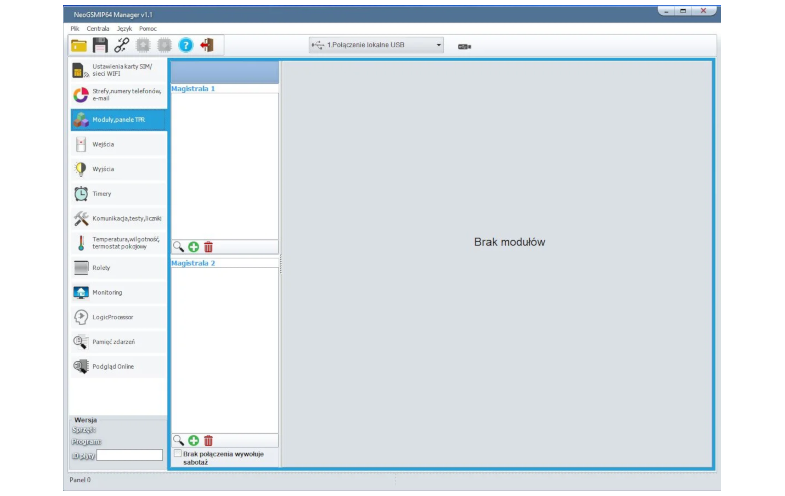Click the Magistrala 2 module list area
The image size is (785, 496).
(x=225, y=350)
